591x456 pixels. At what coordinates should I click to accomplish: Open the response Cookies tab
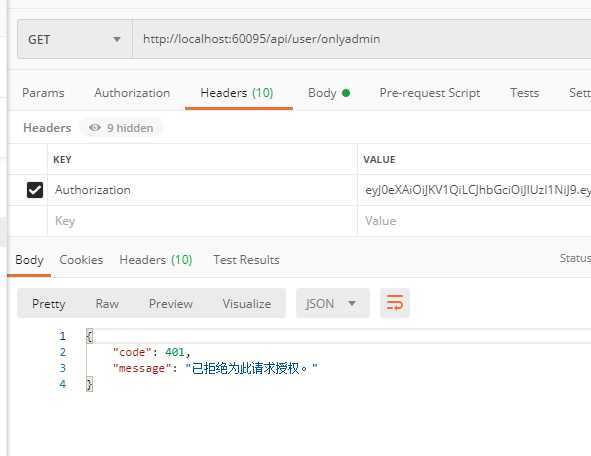pos(81,260)
